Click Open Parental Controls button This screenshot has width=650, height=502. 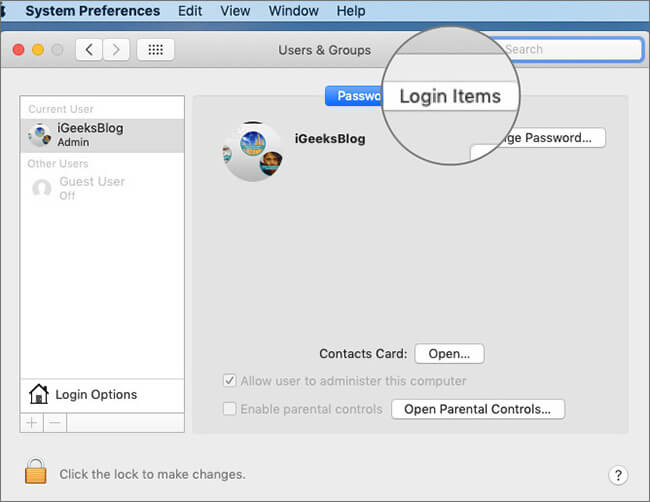pyautogui.click(x=477, y=409)
